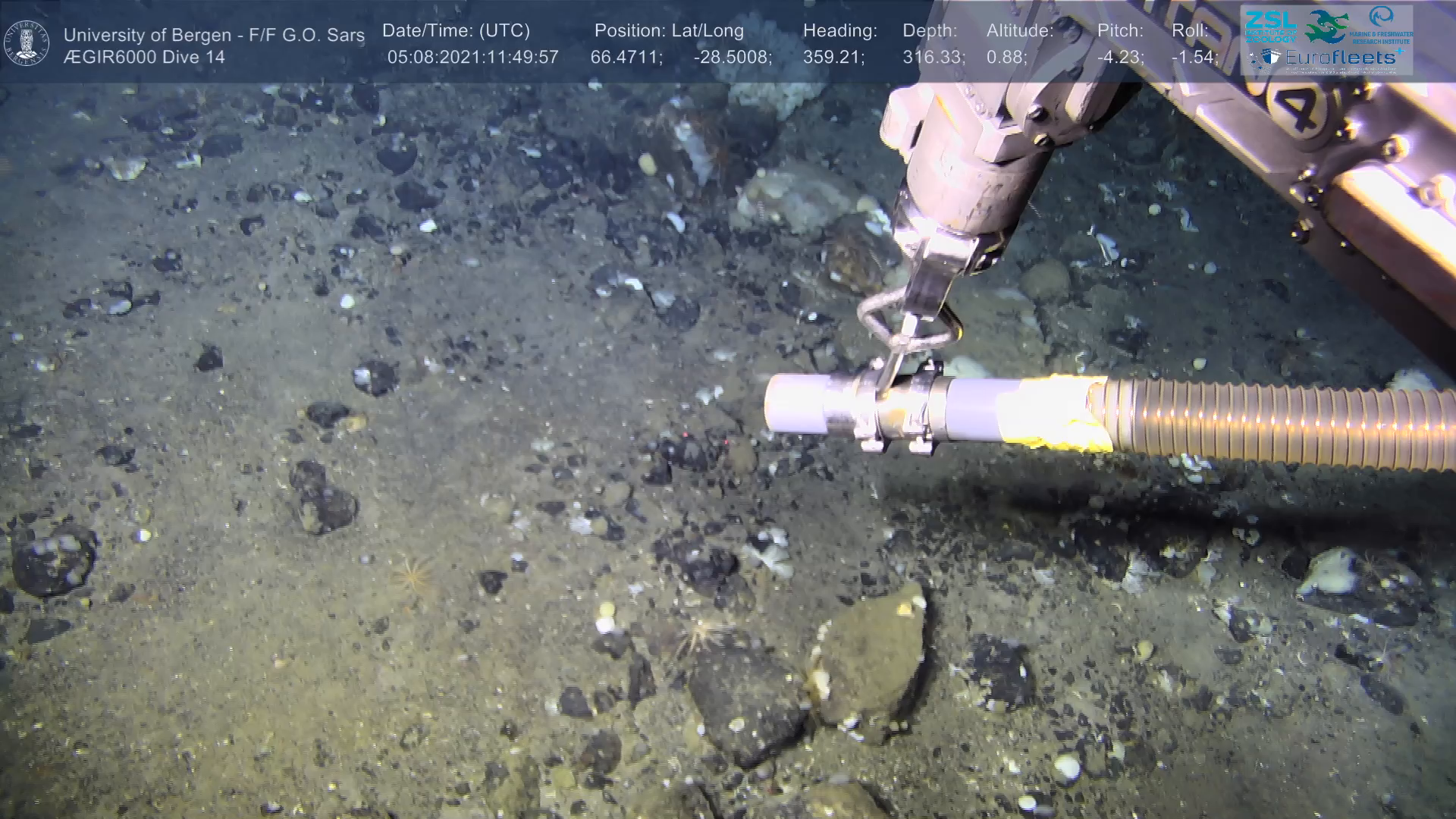
Task: Click the University of Bergen seal logo
Action: [x=27, y=42]
